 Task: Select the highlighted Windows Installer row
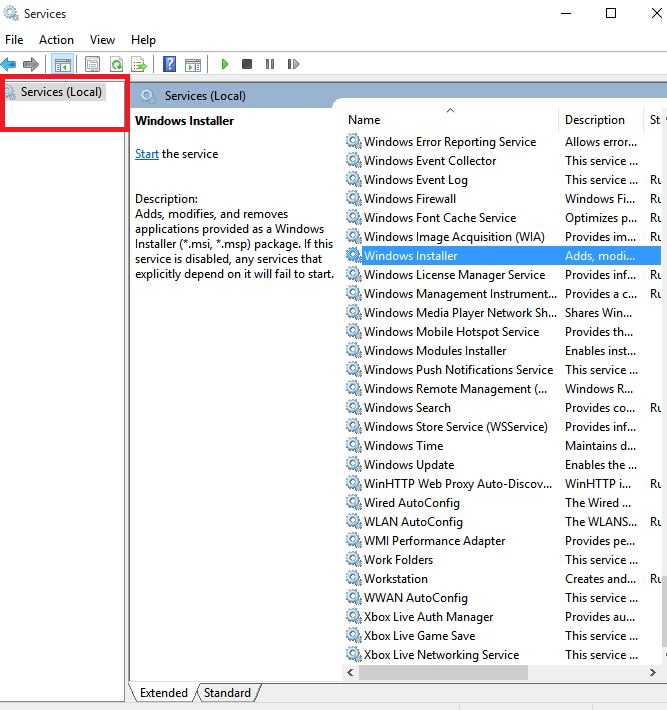click(503, 256)
